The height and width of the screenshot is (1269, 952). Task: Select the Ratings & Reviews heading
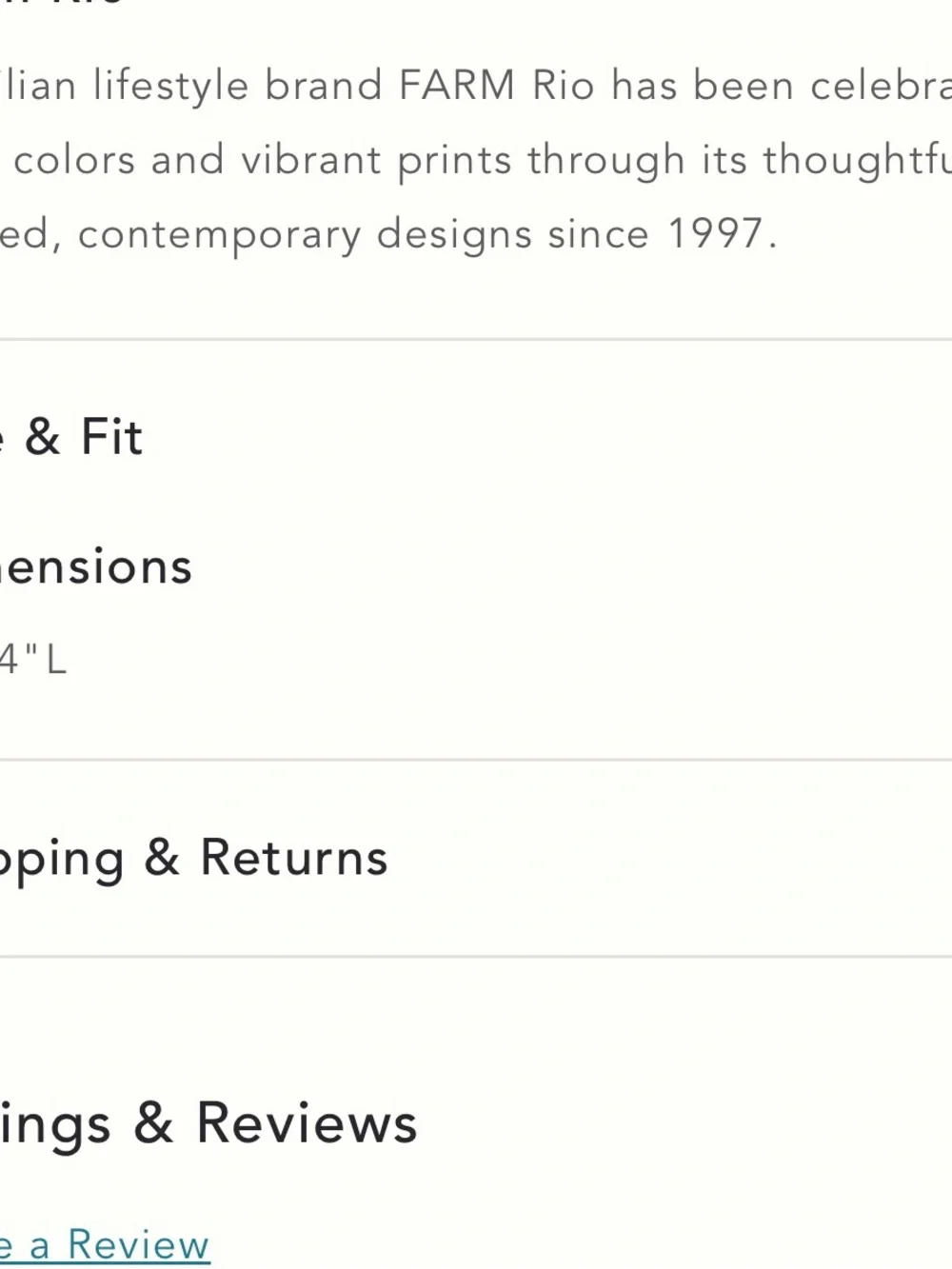coord(208,1123)
